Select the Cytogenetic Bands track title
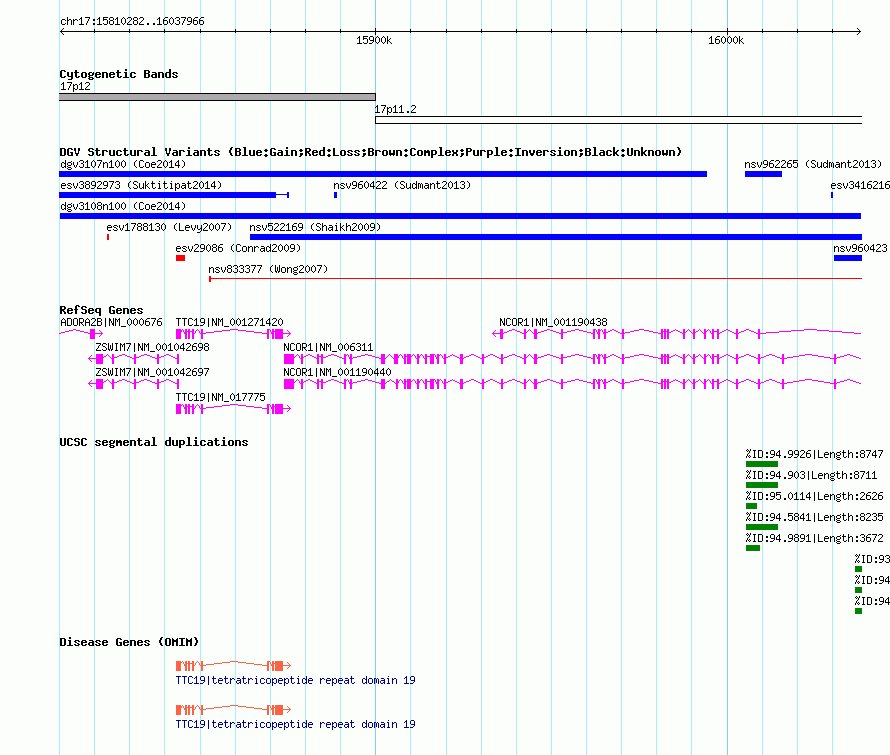The height and width of the screenshot is (755, 890). point(119,74)
